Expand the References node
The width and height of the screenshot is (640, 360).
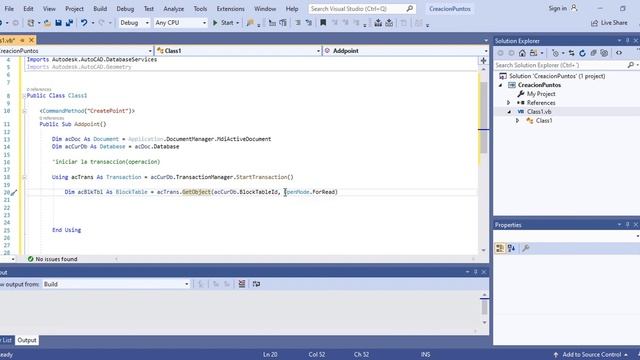[509, 103]
